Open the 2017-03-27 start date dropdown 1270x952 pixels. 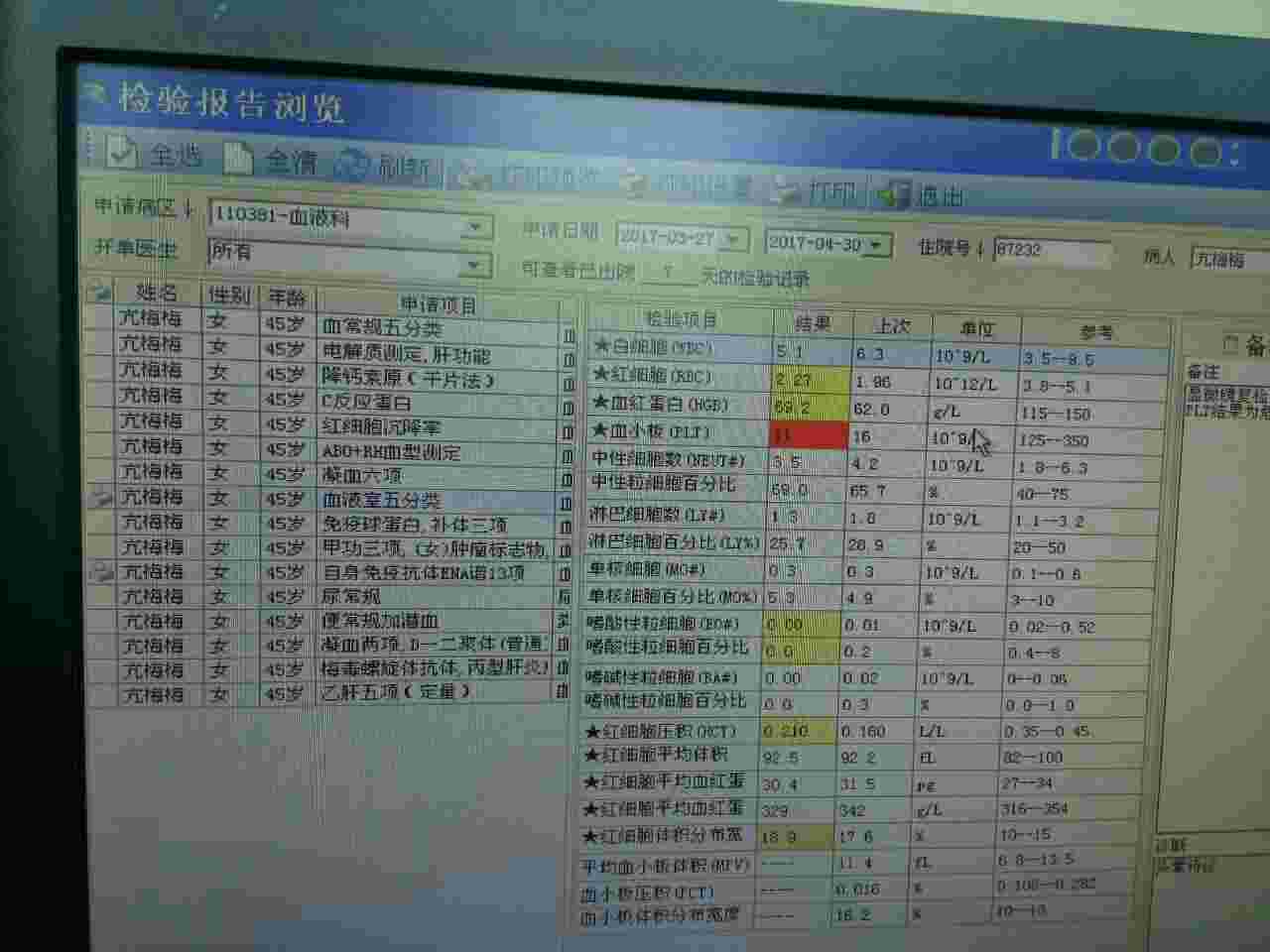click(733, 239)
